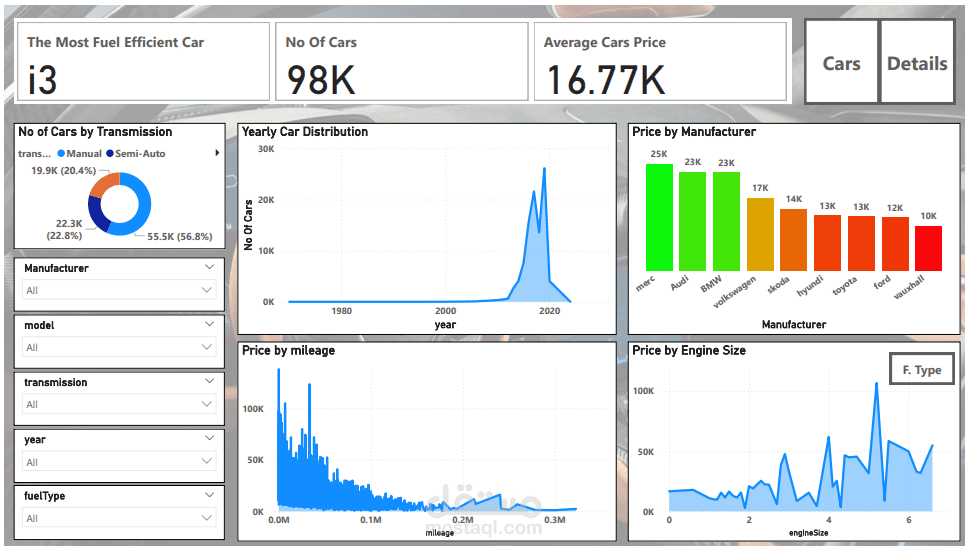This screenshot has height=549, width=969.
Task: Open the transmission All dropdown
Action: 119,404
